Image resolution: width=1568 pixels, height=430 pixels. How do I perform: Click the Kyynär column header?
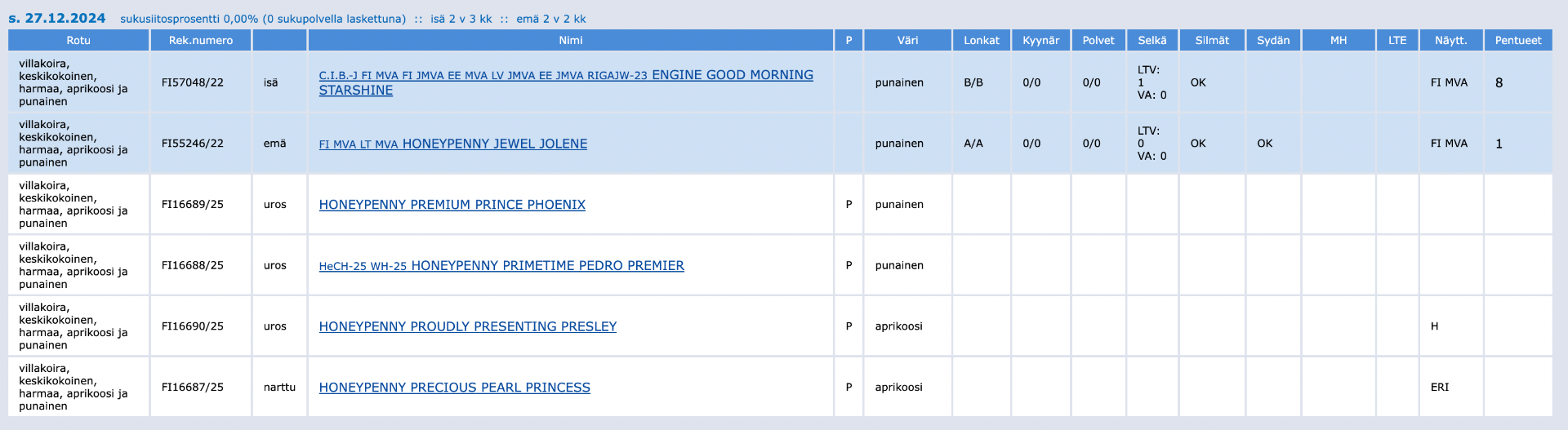(x=1040, y=40)
